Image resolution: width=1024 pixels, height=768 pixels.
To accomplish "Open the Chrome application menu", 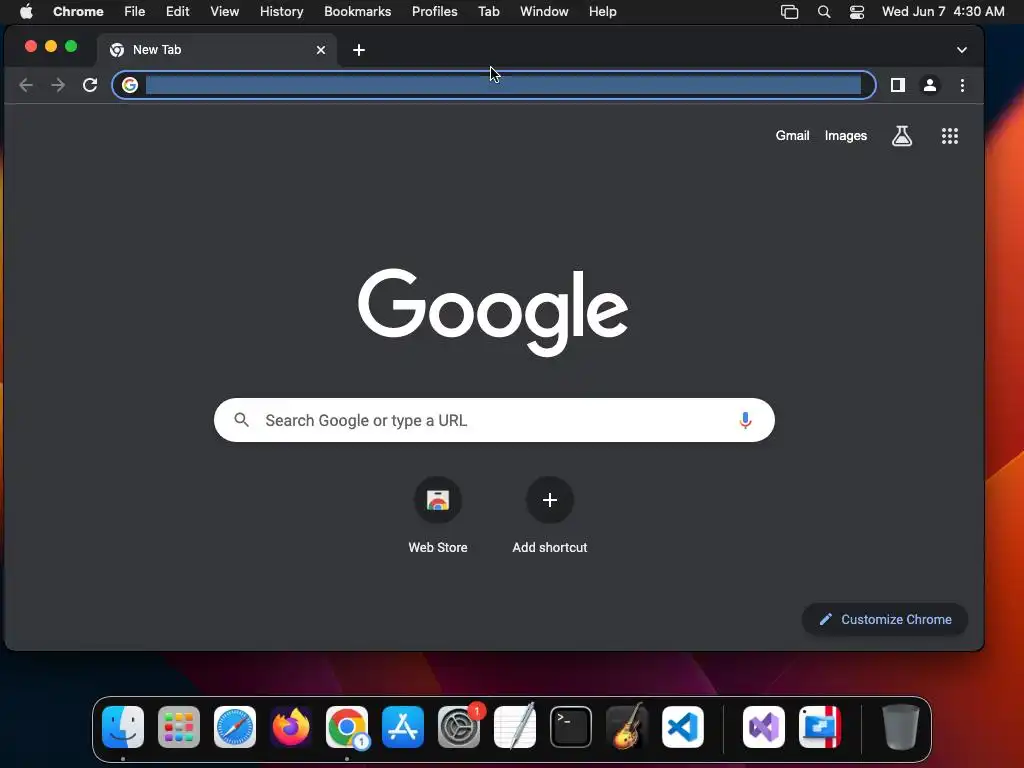I will [x=78, y=12].
